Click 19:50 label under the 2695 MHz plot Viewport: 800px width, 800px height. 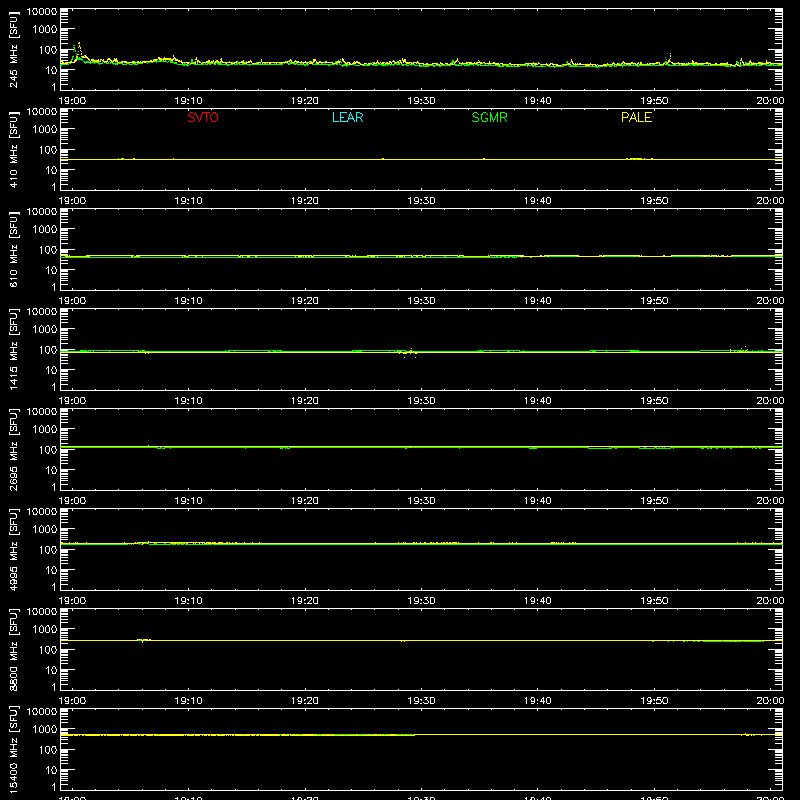click(x=654, y=501)
